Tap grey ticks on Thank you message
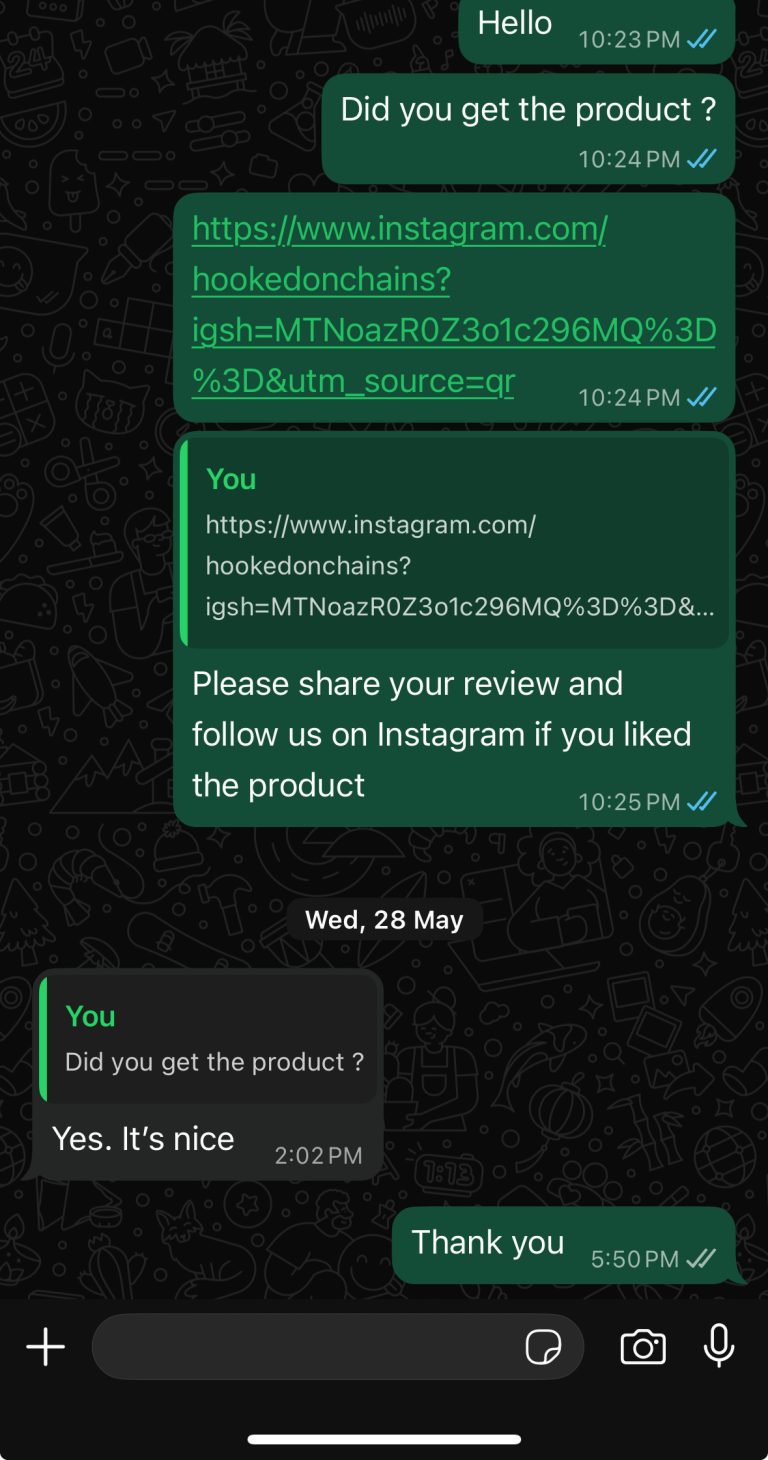 click(x=702, y=1259)
